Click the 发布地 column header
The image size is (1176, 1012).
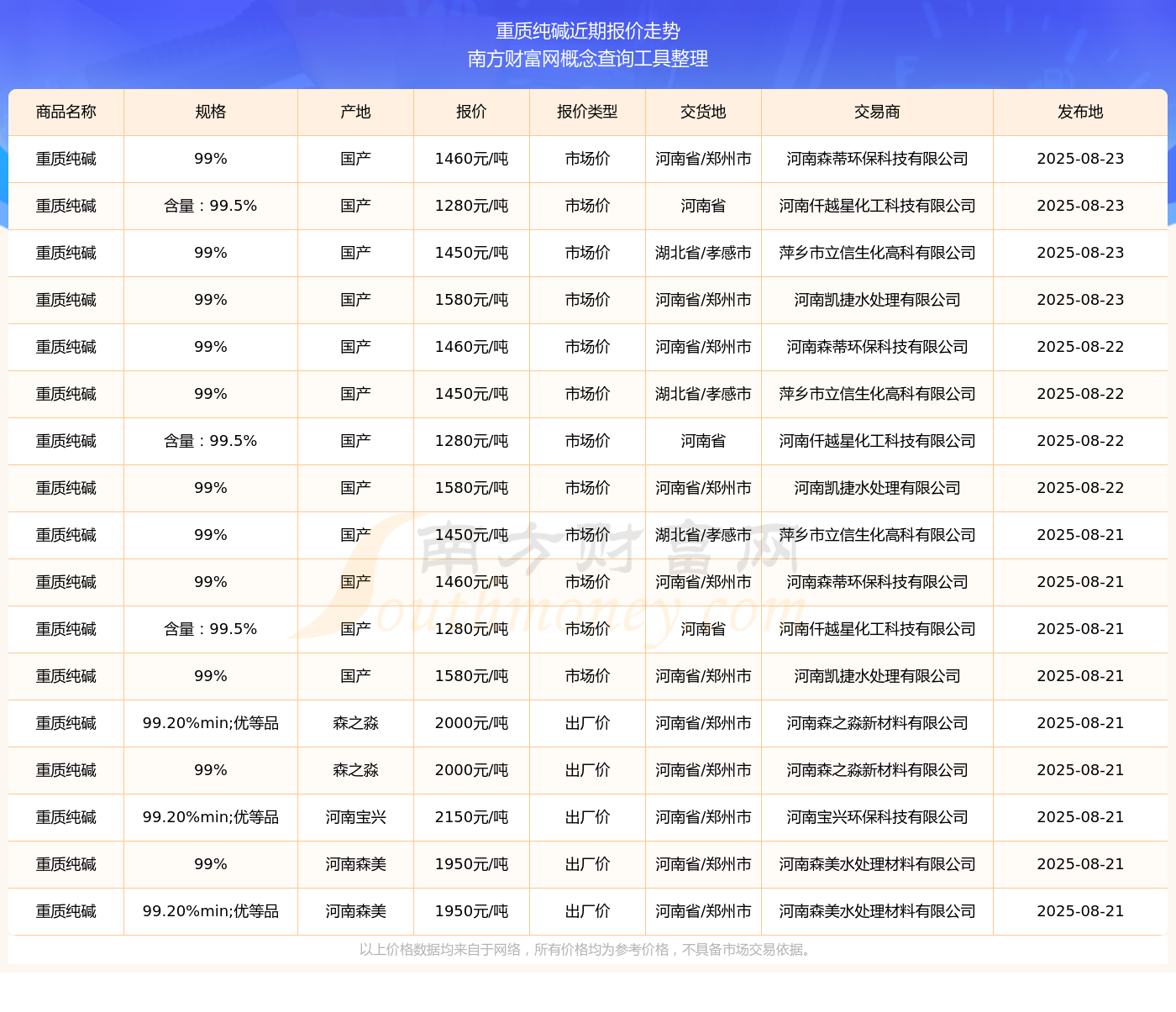[x=1081, y=112]
